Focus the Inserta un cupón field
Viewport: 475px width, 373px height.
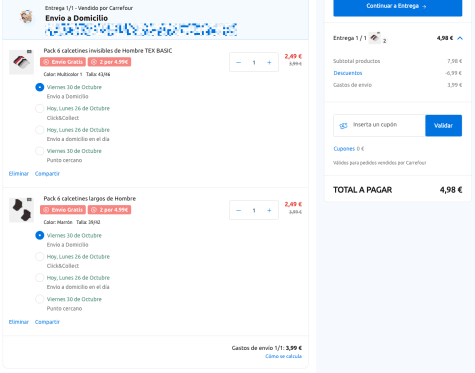[x=379, y=126]
